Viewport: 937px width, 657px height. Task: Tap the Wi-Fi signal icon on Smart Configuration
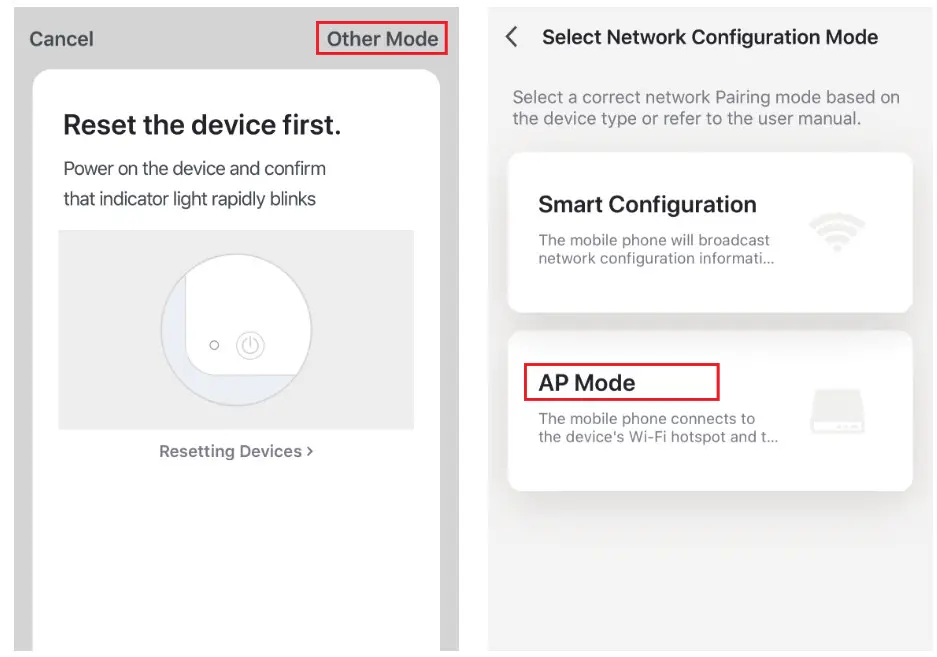coord(836,231)
